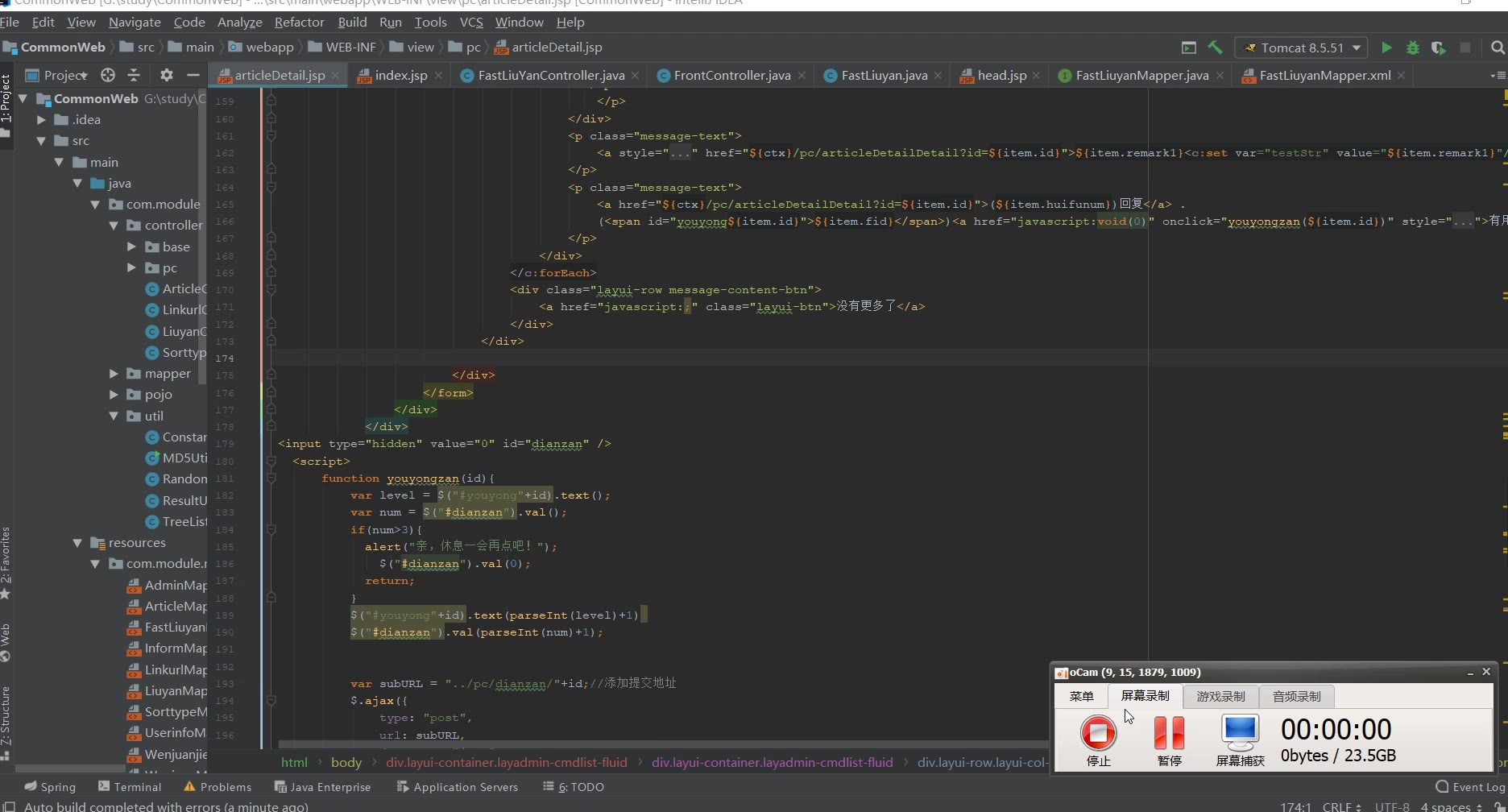Open the Tomcat 8.5.51 run configuration dropdown

1302,48
